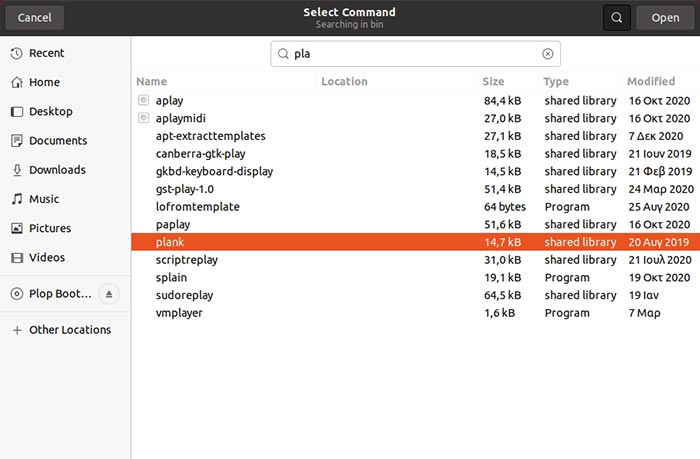The height and width of the screenshot is (459, 700).
Task: Click the Plop Boot disc icon
Action: [17, 294]
